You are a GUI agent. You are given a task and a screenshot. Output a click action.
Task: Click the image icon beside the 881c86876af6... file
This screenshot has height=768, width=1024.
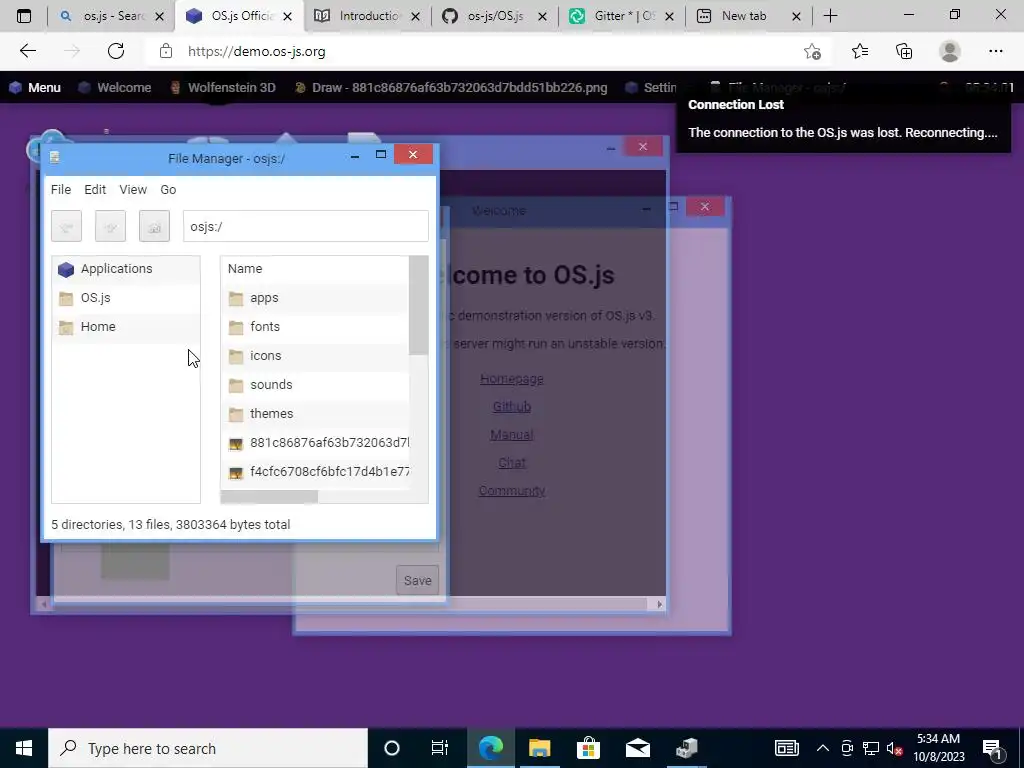click(x=236, y=444)
